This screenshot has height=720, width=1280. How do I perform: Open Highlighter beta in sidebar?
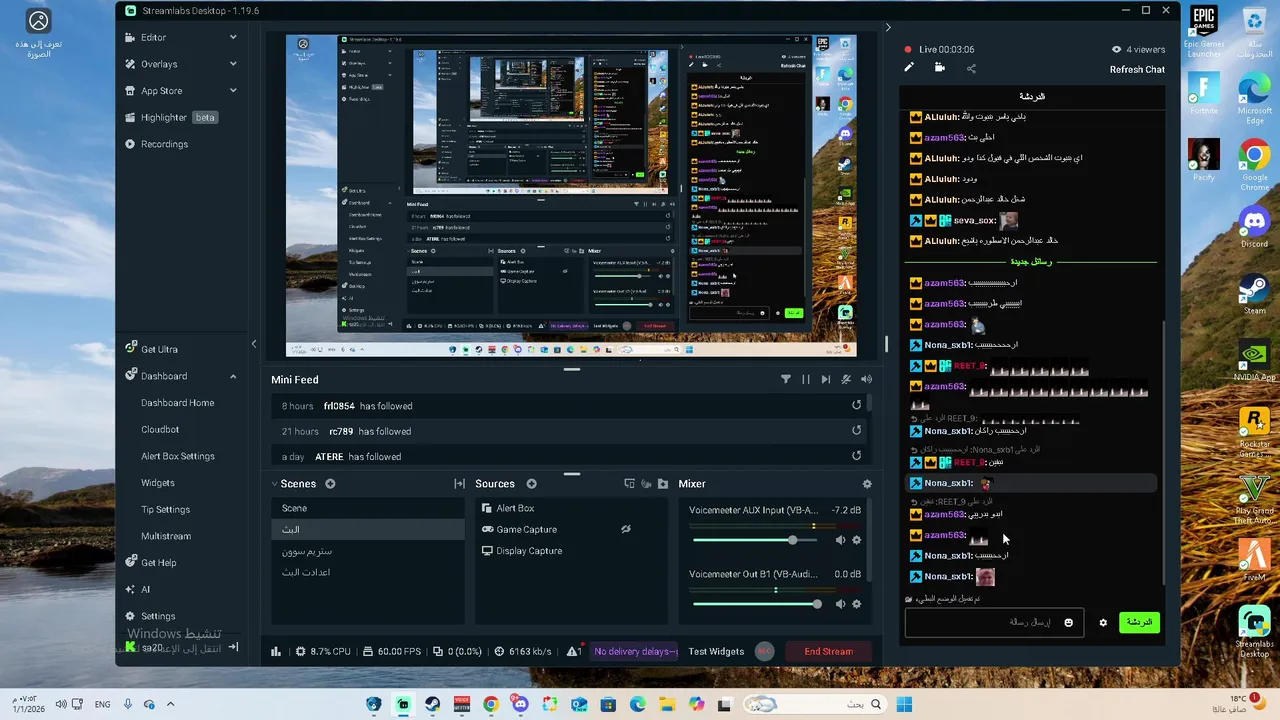click(172, 117)
